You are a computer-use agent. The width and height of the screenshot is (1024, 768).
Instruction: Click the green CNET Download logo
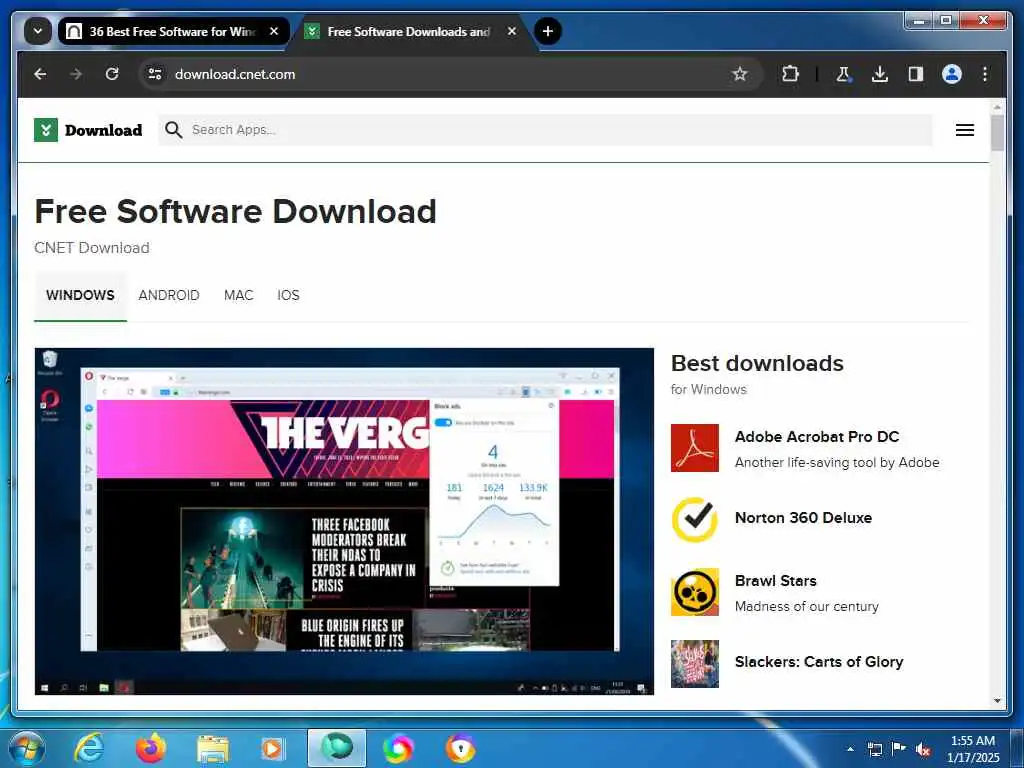click(46, 130)
